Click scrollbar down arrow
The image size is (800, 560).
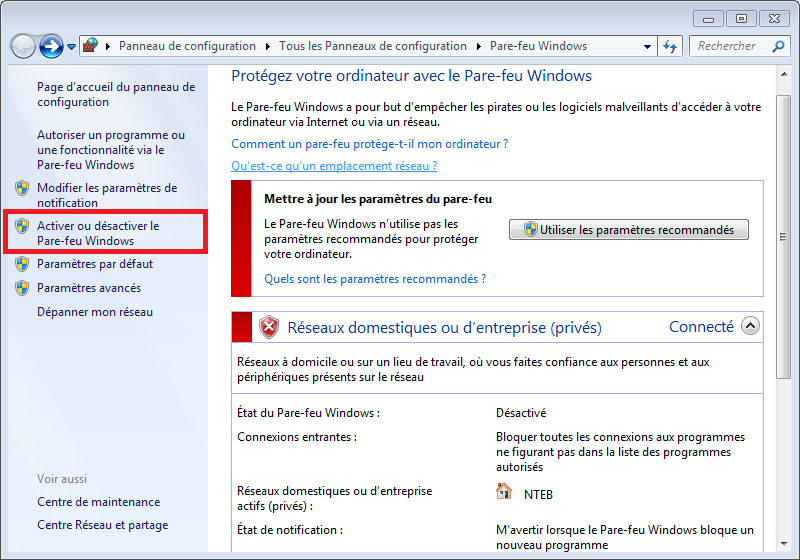point(784,544)
